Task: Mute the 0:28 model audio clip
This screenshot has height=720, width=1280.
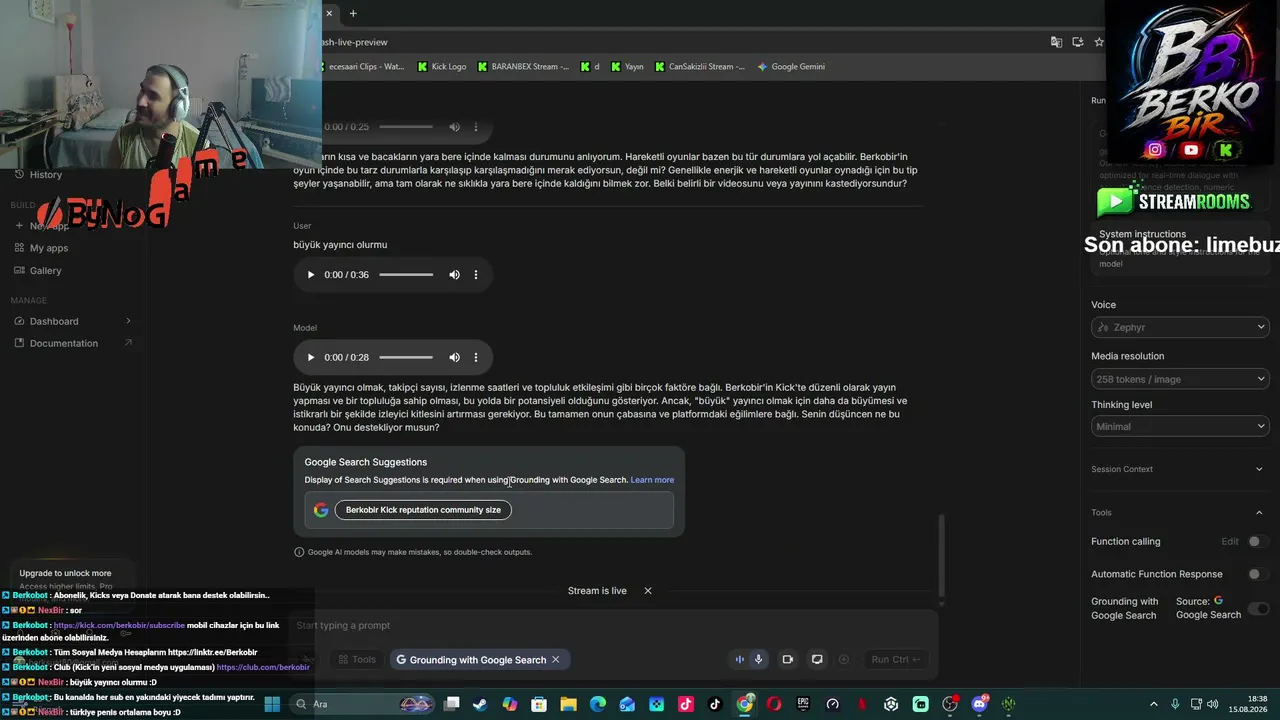Action: [x=454, y=357]
